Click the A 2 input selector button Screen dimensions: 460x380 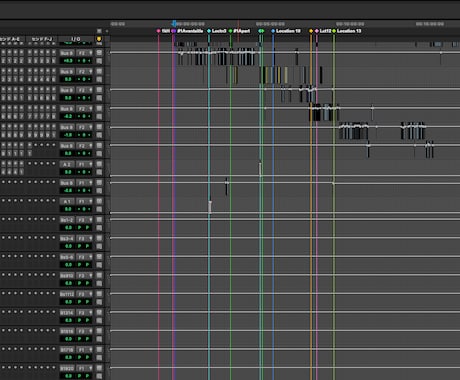pos(68,164)
